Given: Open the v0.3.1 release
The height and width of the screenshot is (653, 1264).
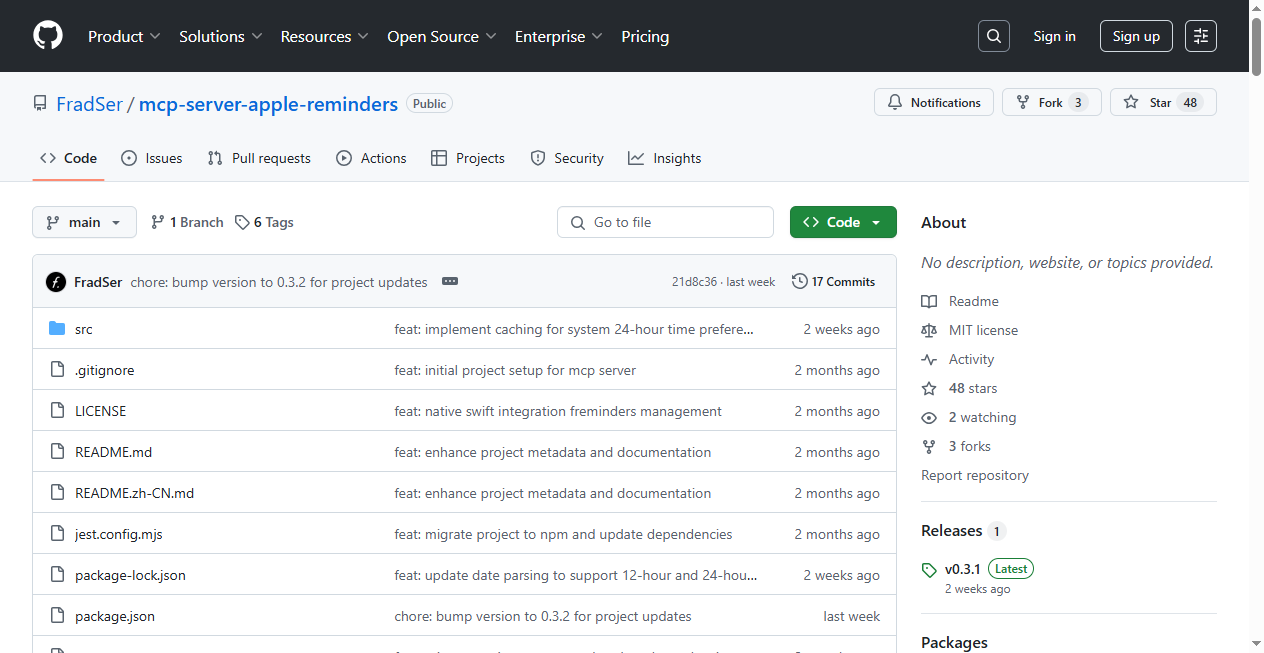Looking at the screenshot, I should tap(962, 569).
